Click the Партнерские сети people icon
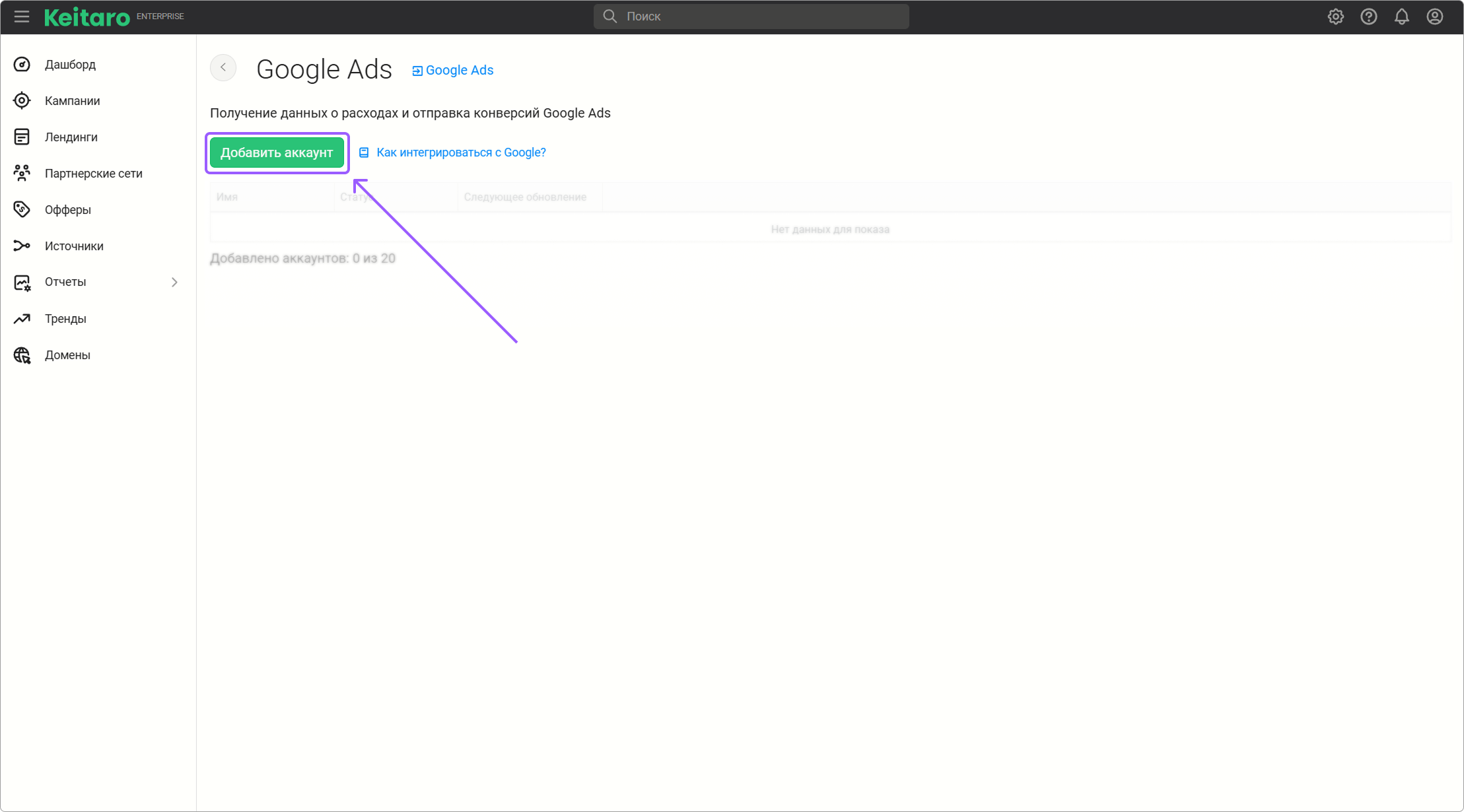 [22, 173]
